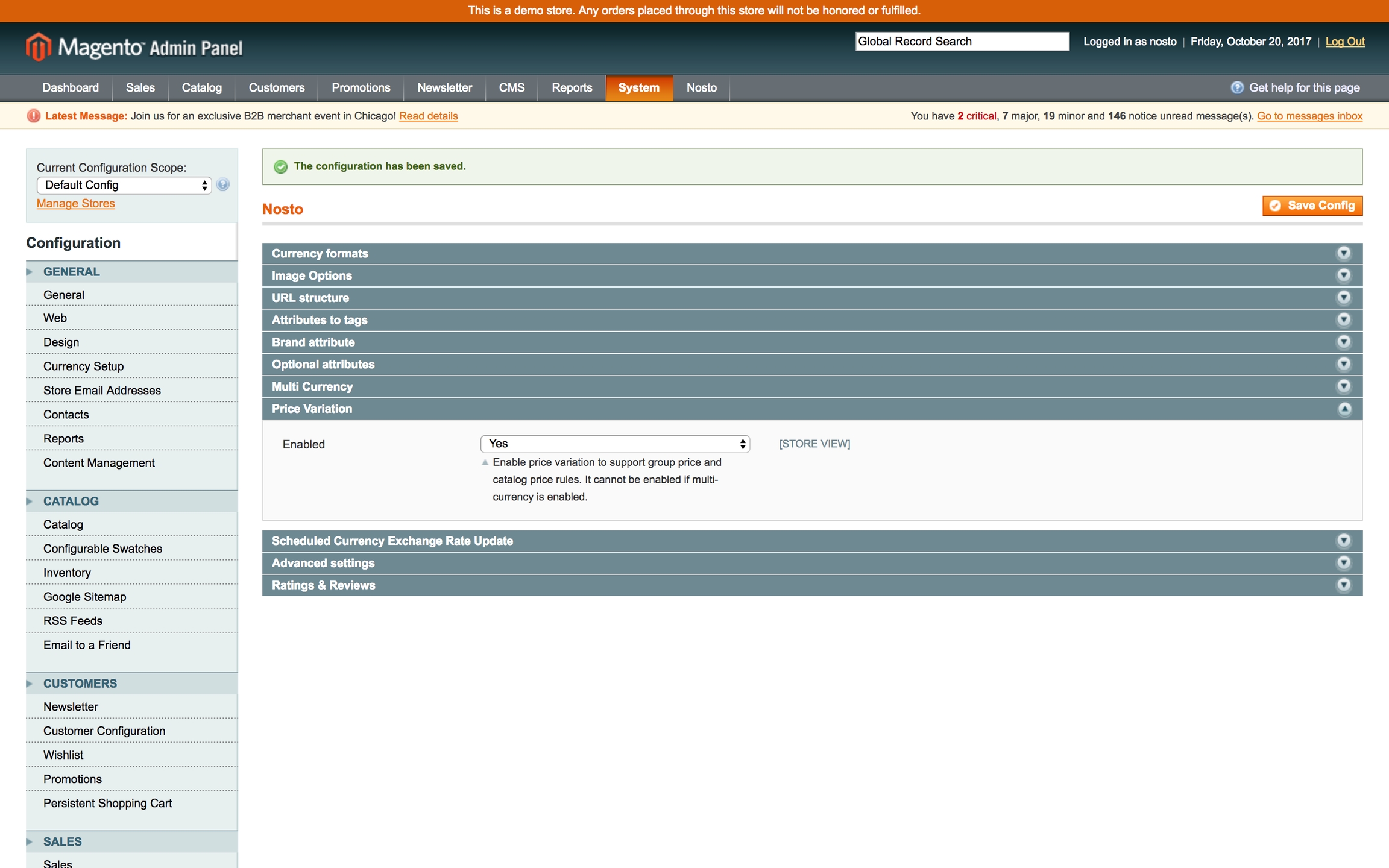Follow the Go to messages inbox link

click(x=1309, y=116)
